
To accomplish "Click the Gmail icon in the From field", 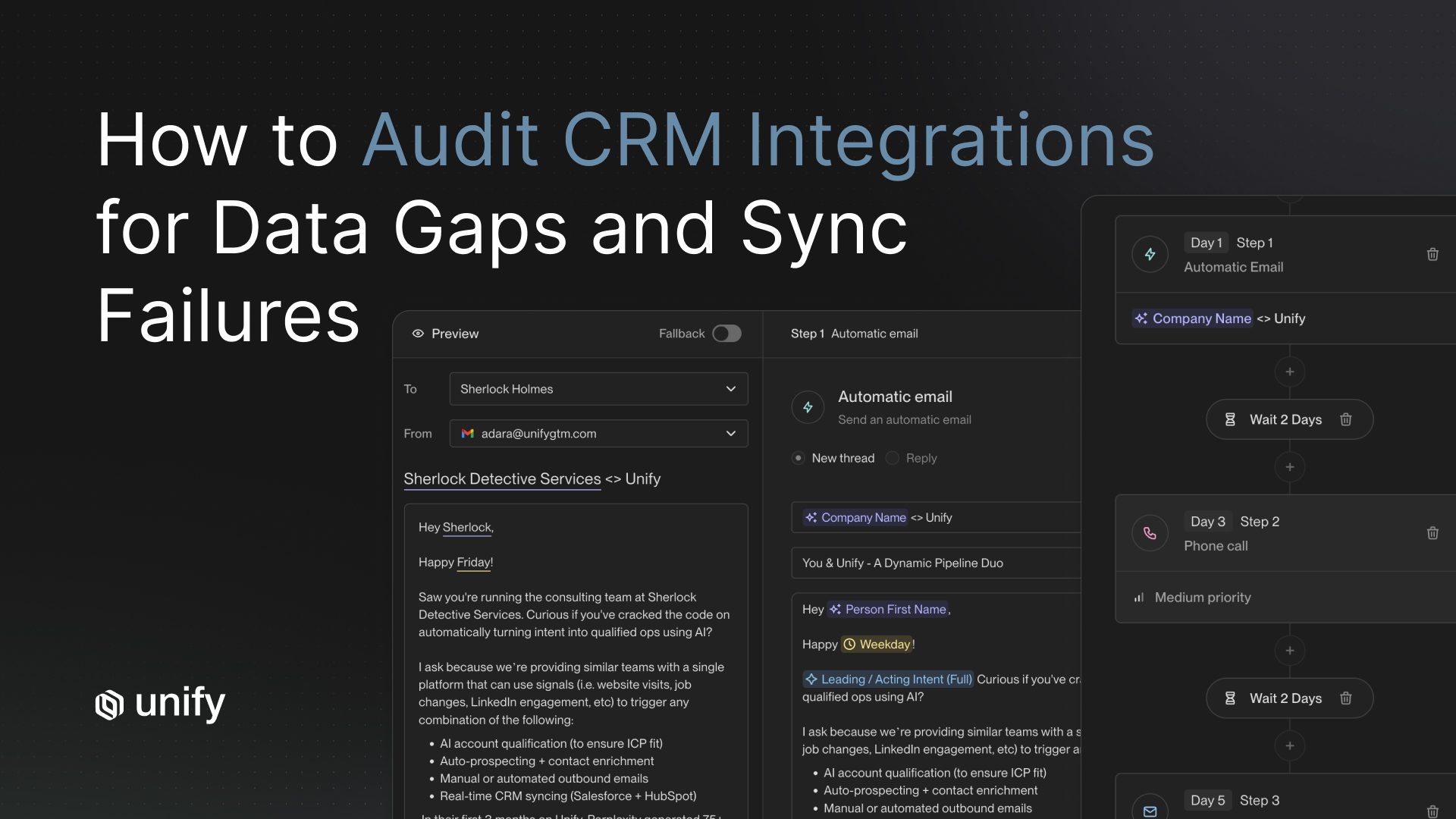I will coord(468,433).
